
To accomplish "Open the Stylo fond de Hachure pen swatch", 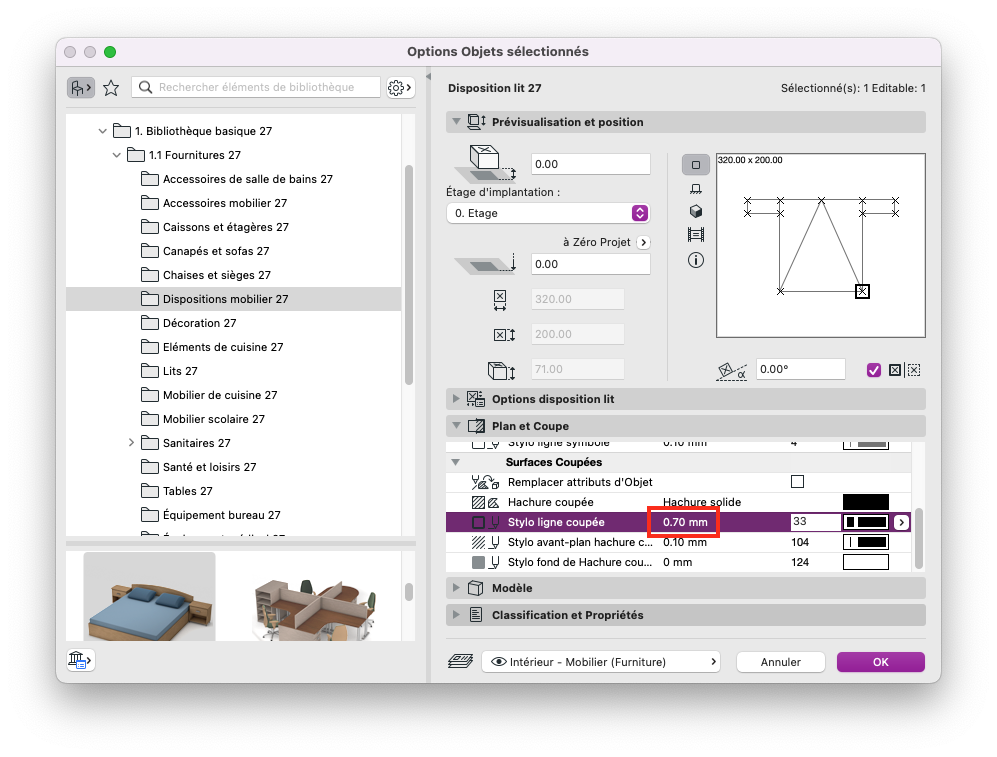I will (865, 563).
